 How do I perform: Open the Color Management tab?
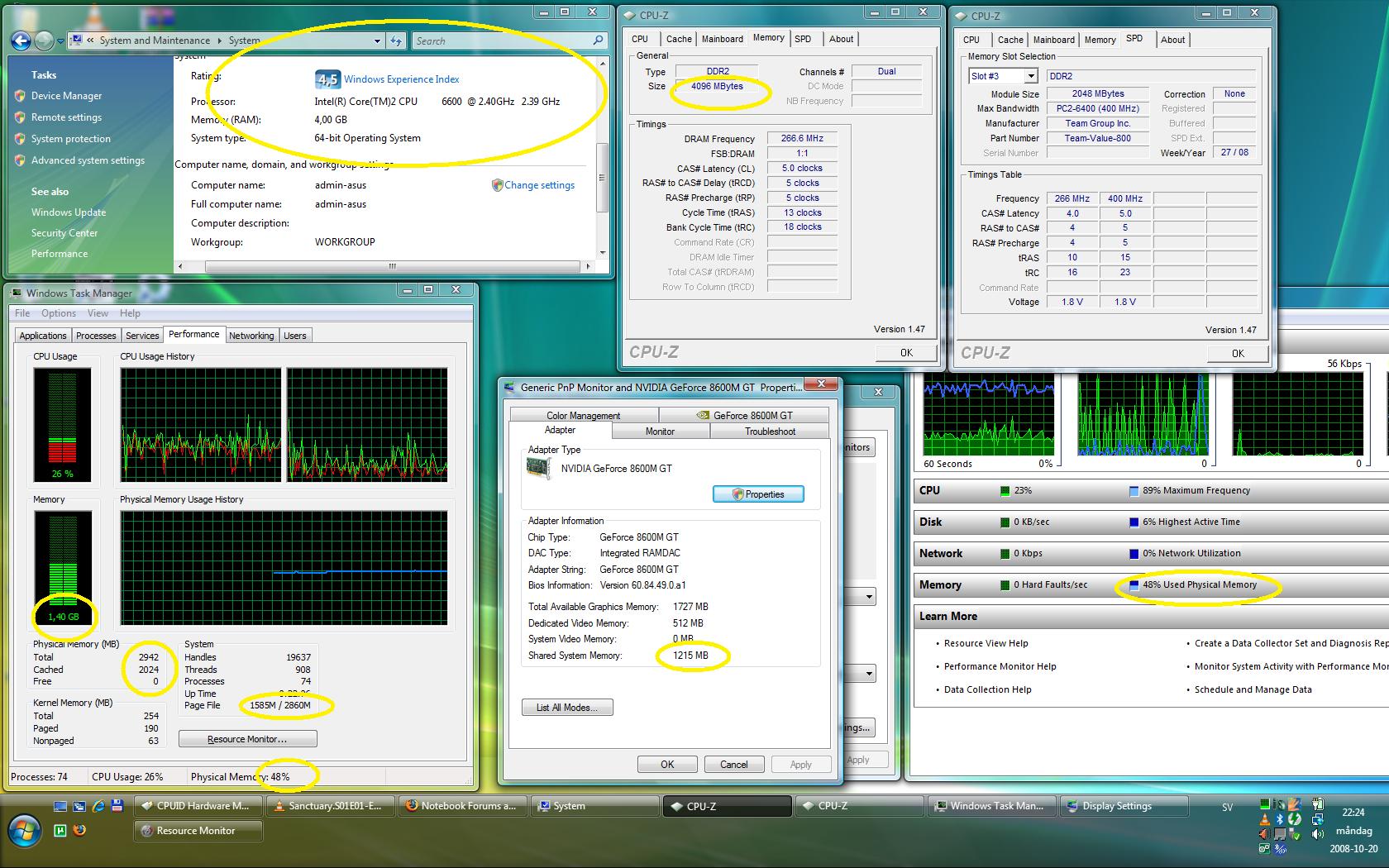click(584, 416)
